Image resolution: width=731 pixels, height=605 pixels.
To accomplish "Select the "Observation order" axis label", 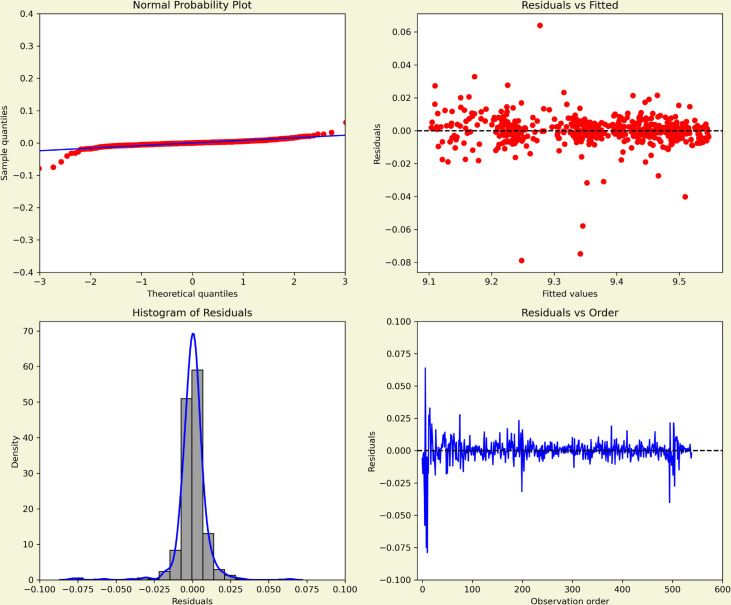I will (x=570, y=601).
